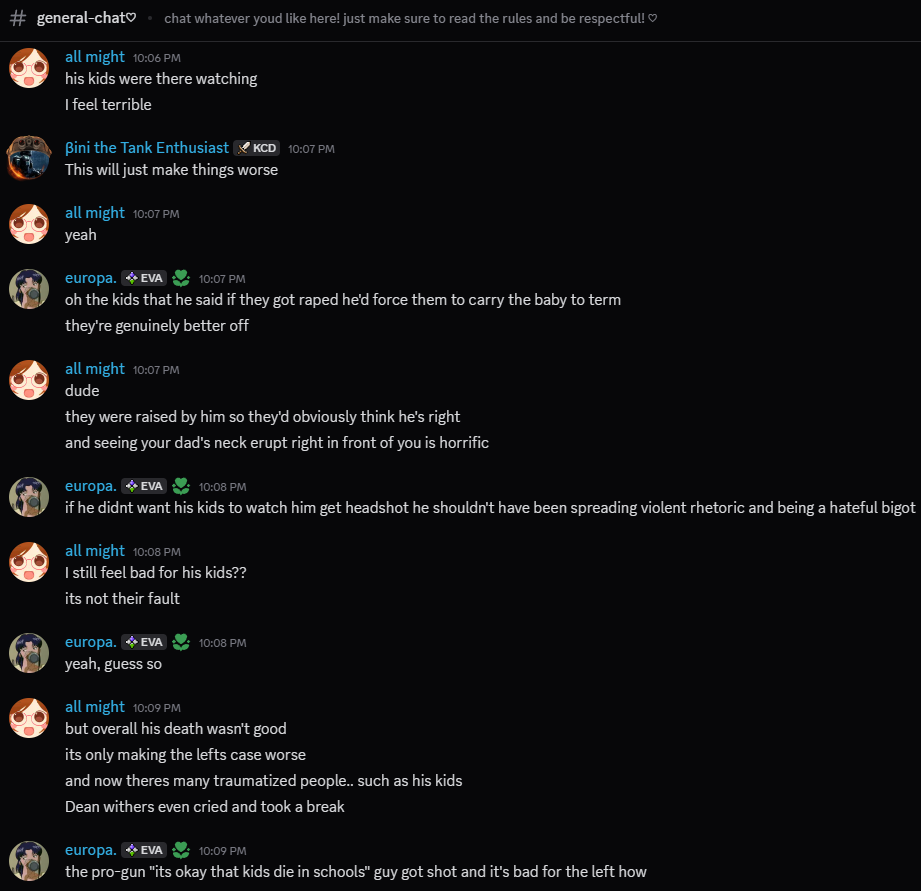
Task: Click 'all might' username at 10:06 PM
Action: (x=95, y=57)
